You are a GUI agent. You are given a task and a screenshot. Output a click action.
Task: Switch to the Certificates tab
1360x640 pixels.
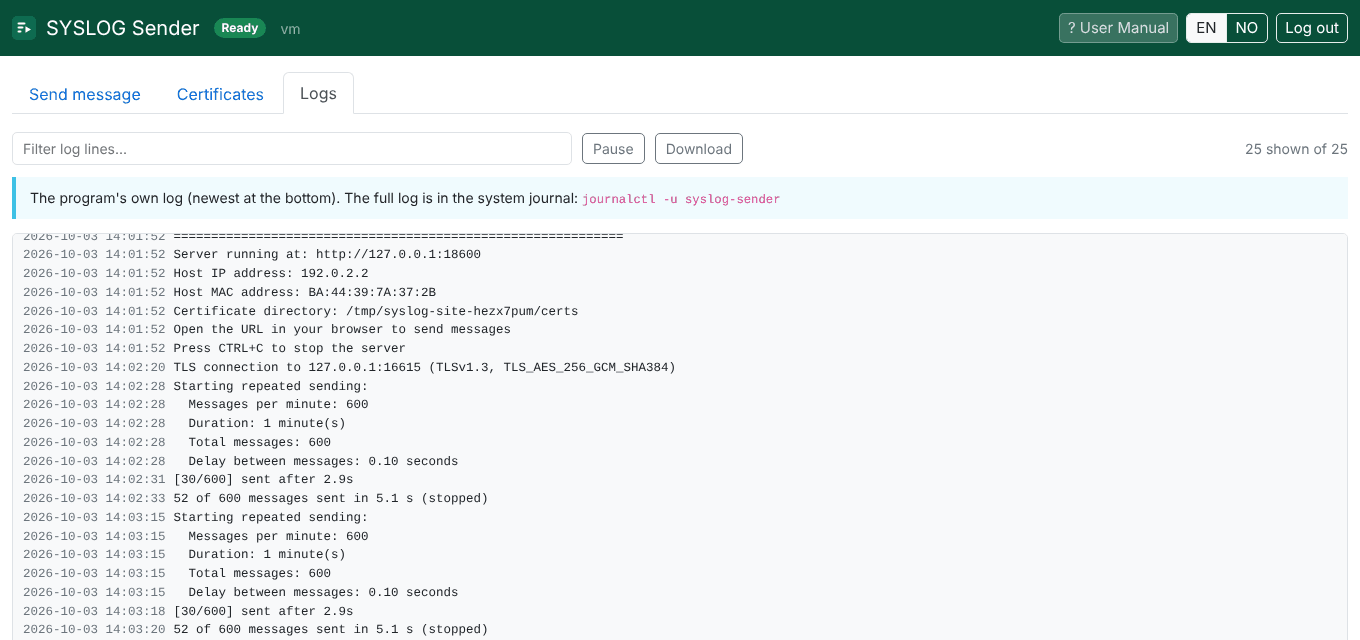220,94
